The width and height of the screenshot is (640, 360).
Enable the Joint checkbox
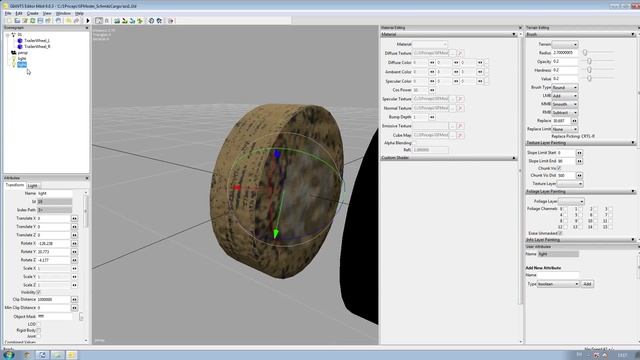[x=39, y=336]
